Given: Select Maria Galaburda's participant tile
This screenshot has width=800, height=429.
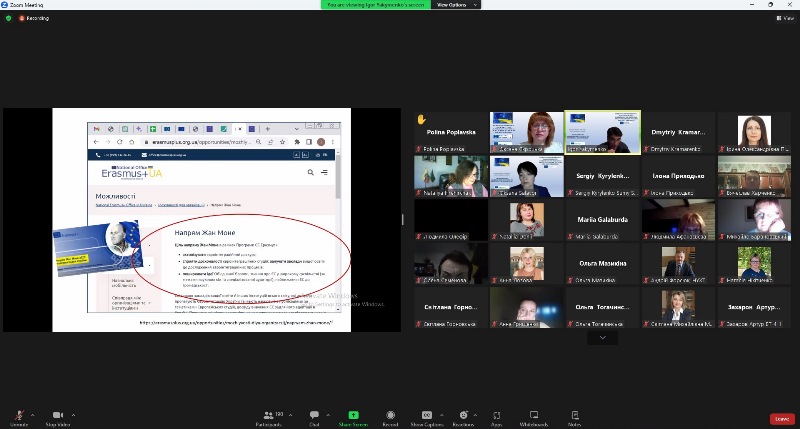Looking at the screenshot, I should [x=602, y=220].
